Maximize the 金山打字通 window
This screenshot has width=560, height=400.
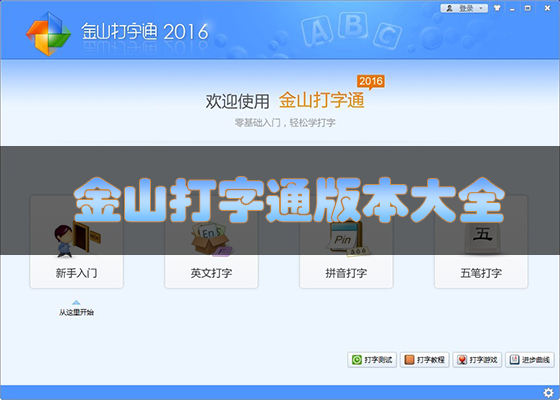pyautogui.click(x=528, y=8)
